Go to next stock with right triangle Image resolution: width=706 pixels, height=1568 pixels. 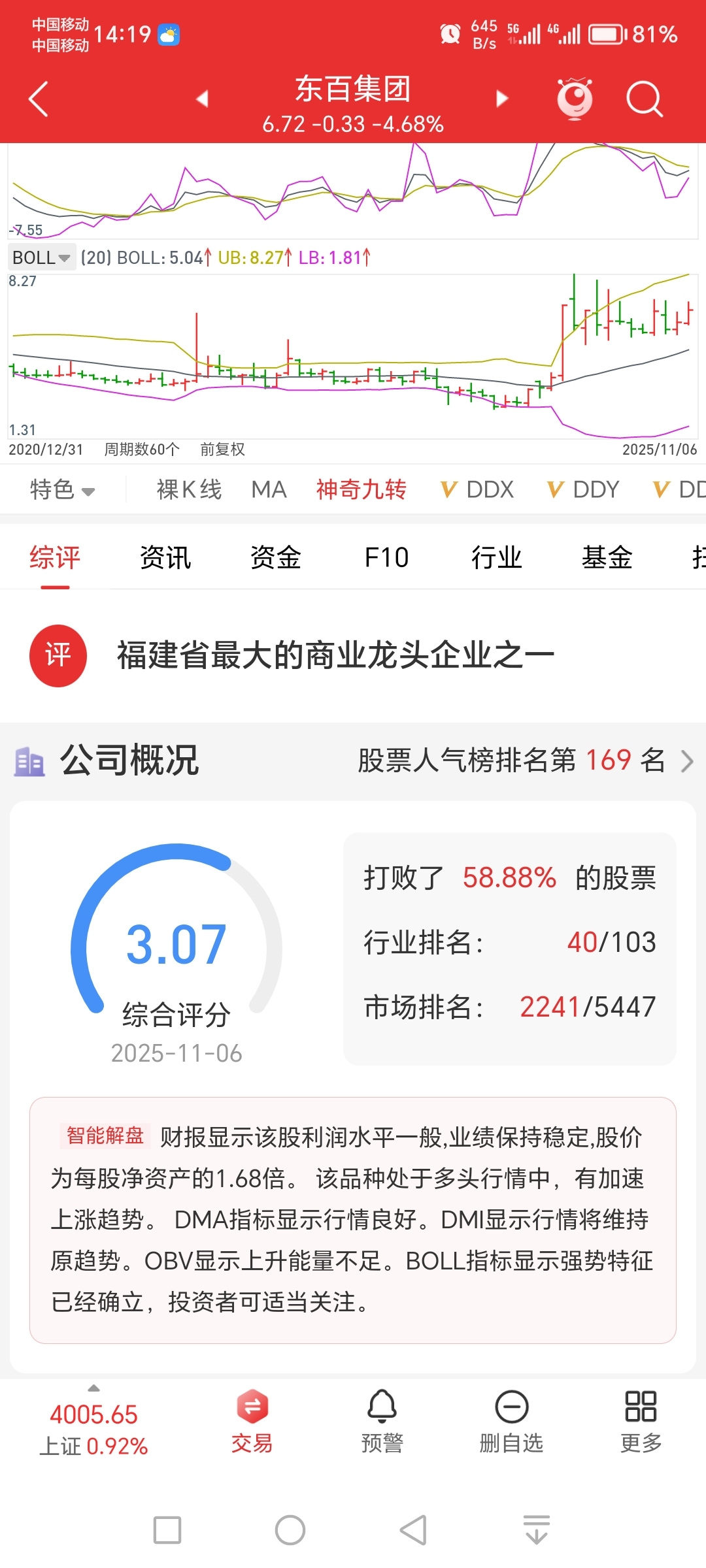(x=502, y=99)
